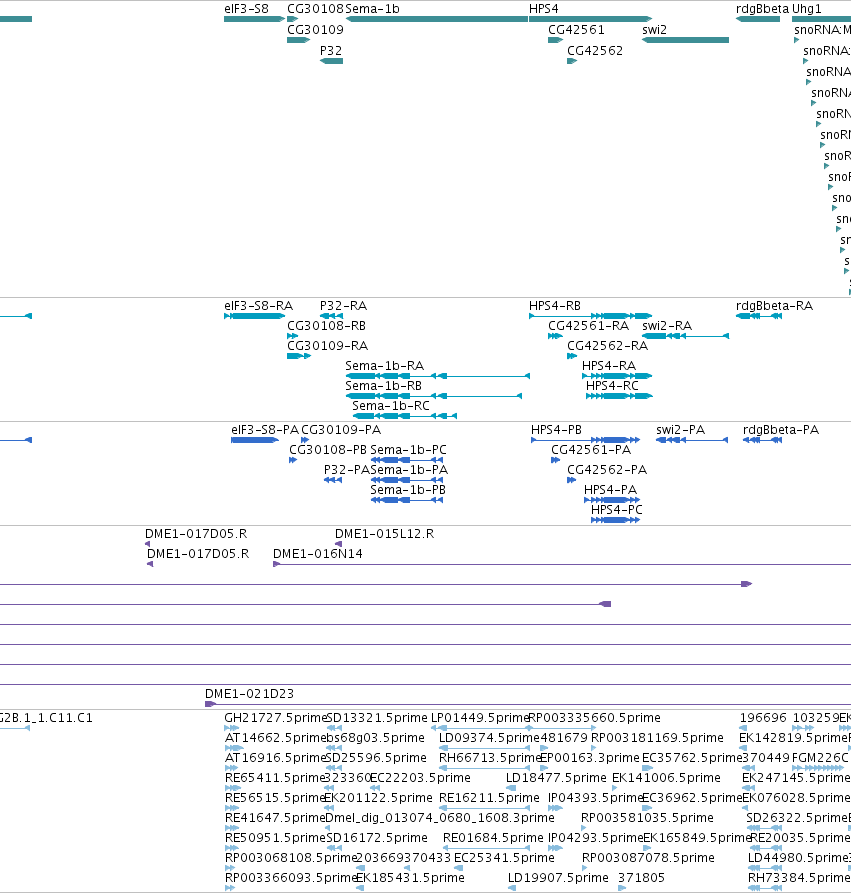Select the P32 gene feature

tap(332, 61)
